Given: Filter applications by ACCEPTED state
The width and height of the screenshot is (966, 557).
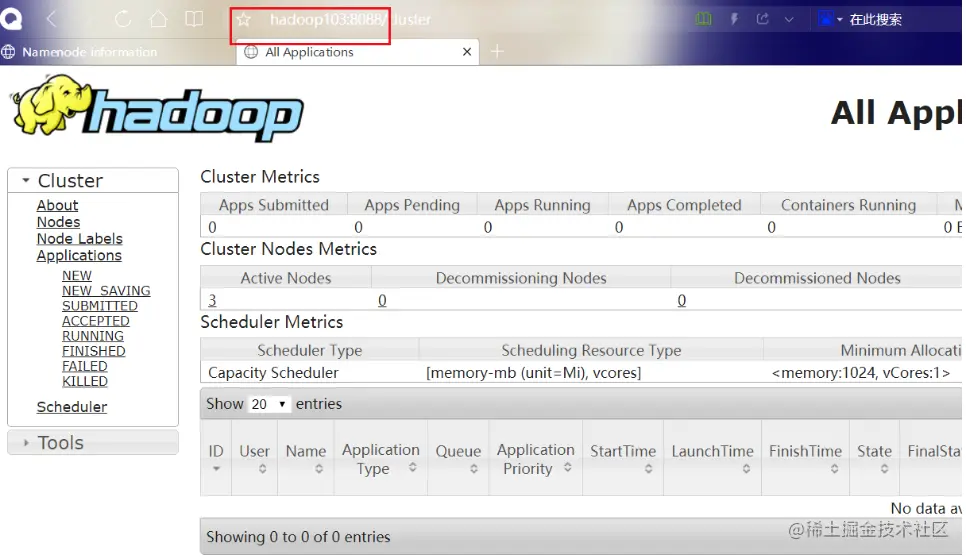Looking at the screenshot, I should click(95, 320).
